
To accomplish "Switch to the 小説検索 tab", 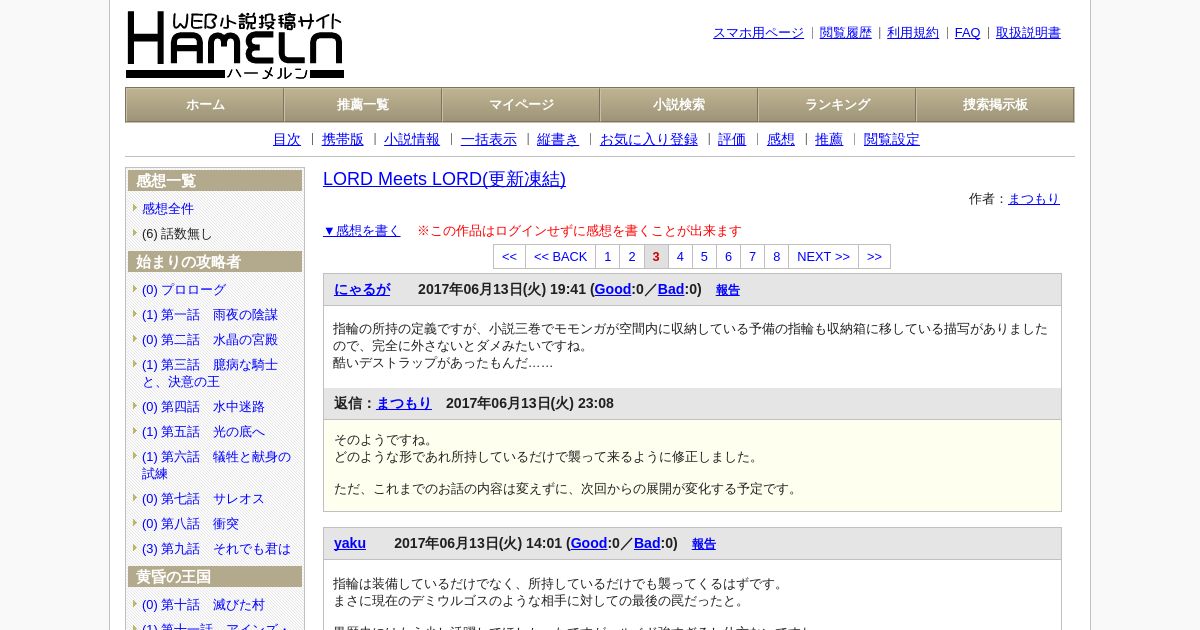I will [x=679, y=105].
